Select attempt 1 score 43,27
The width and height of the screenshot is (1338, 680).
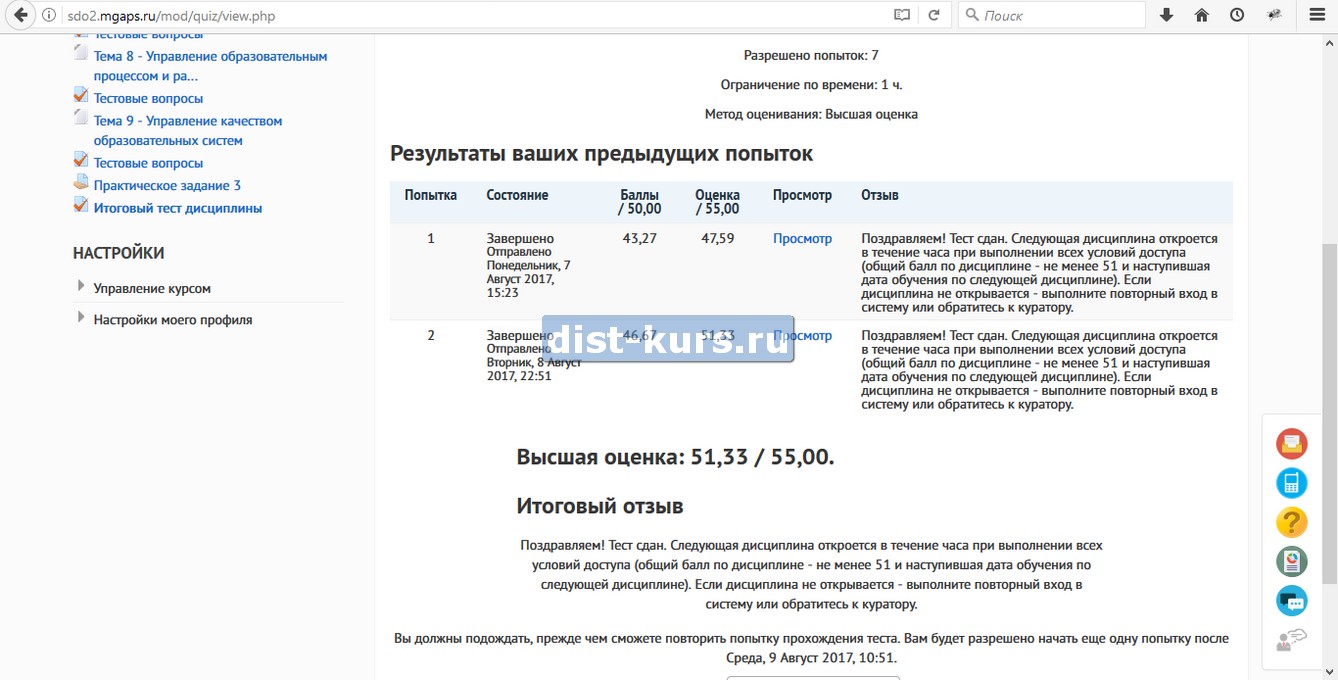tap(639, 238)
